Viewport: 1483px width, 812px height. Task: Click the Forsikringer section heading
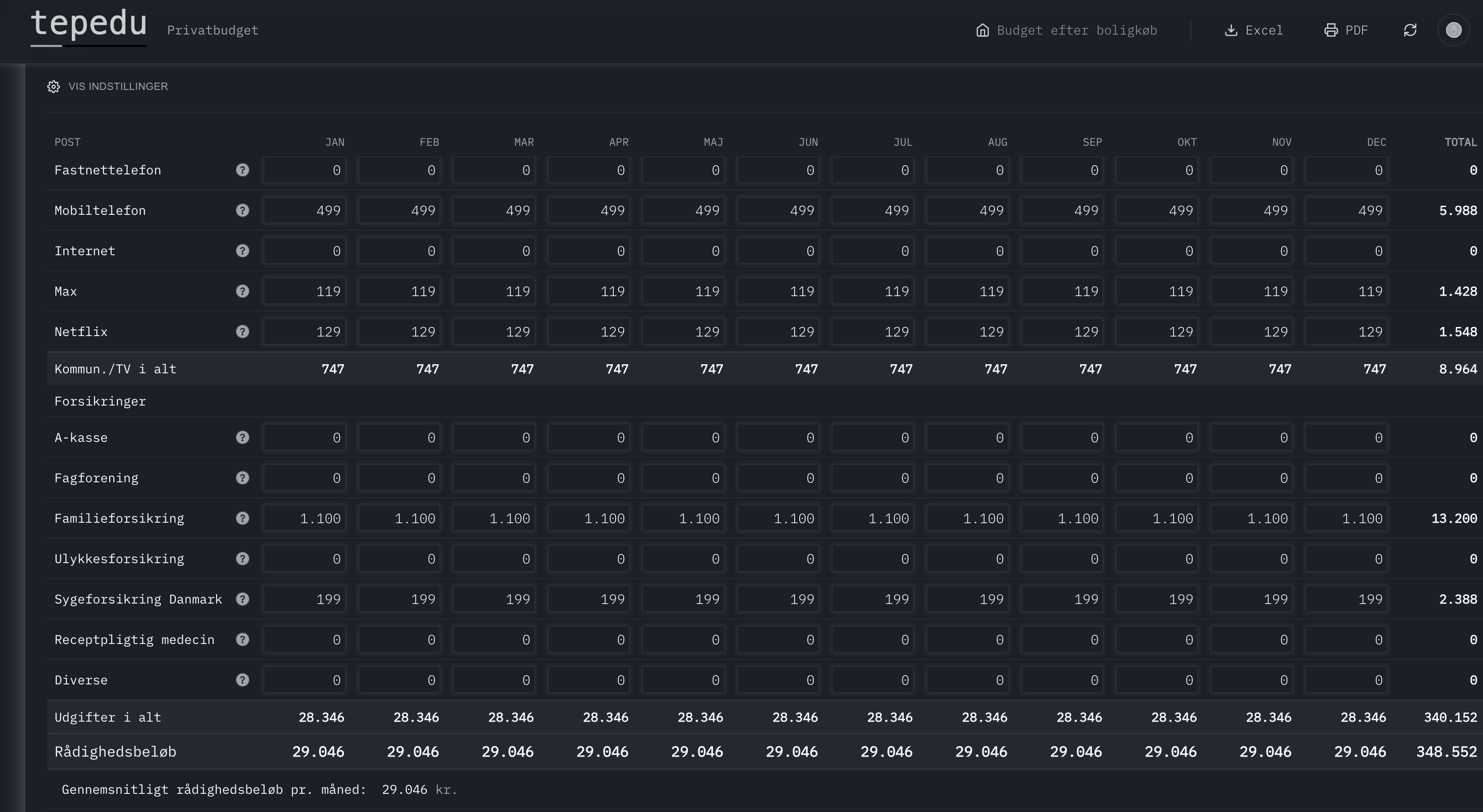coord(100,401)
